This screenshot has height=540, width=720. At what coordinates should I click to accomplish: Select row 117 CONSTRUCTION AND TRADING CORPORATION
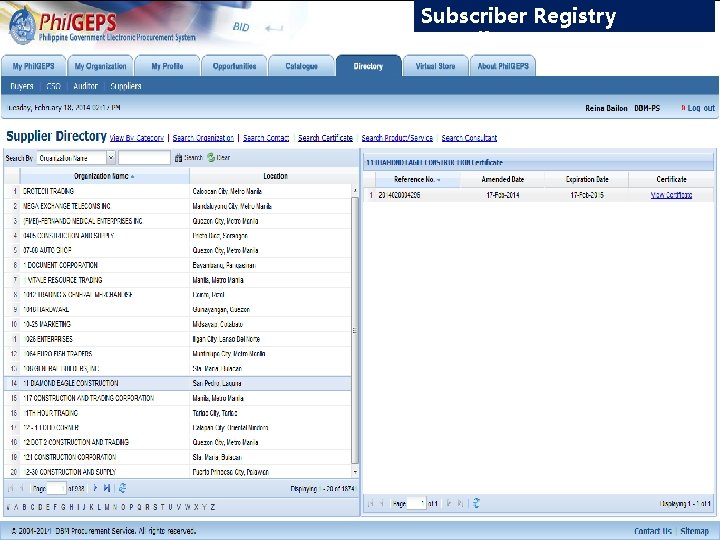177,398
